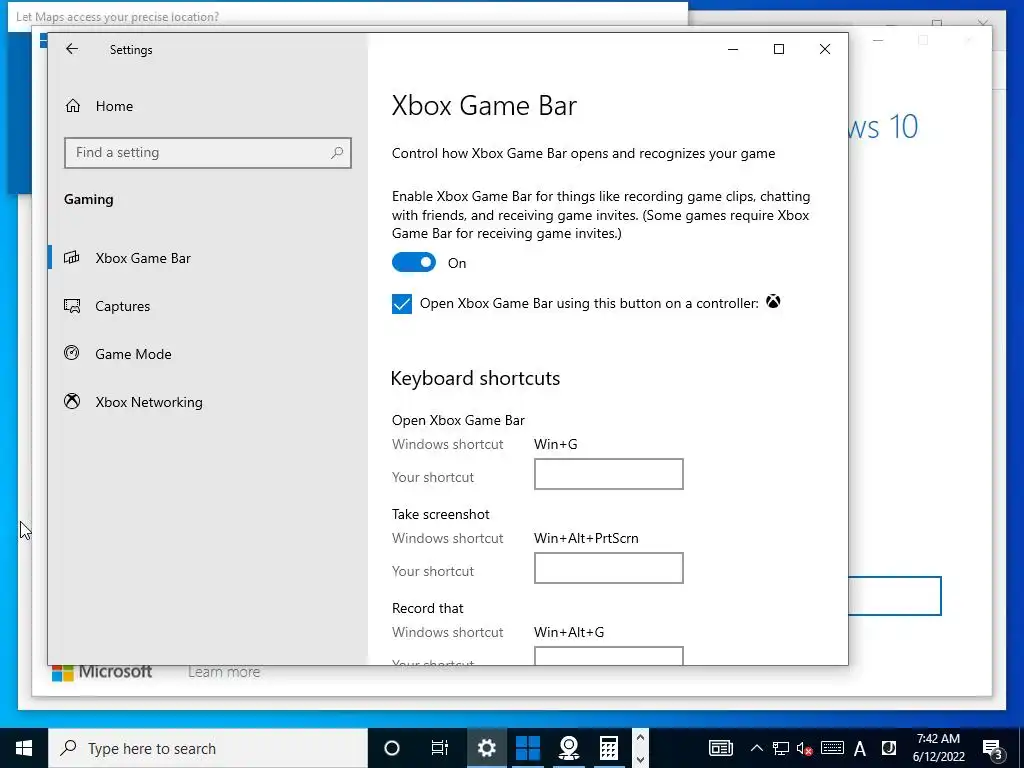The width and height of the screenshot is (1024, 768).
Task: Open News and interests from the taskbar
Action: (721, 748)
